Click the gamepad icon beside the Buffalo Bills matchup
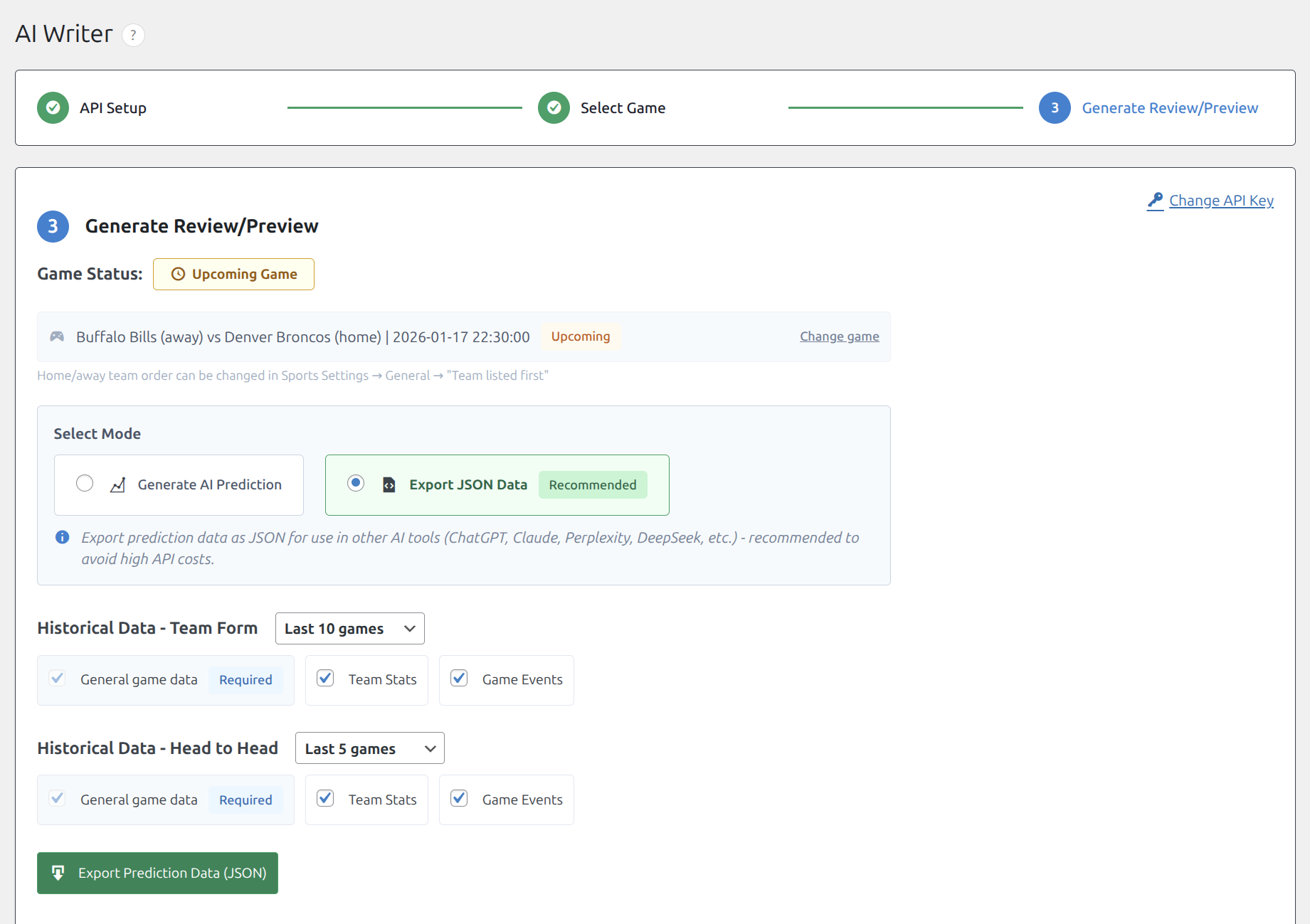The image size is (1310, 924). click(57, 336)
